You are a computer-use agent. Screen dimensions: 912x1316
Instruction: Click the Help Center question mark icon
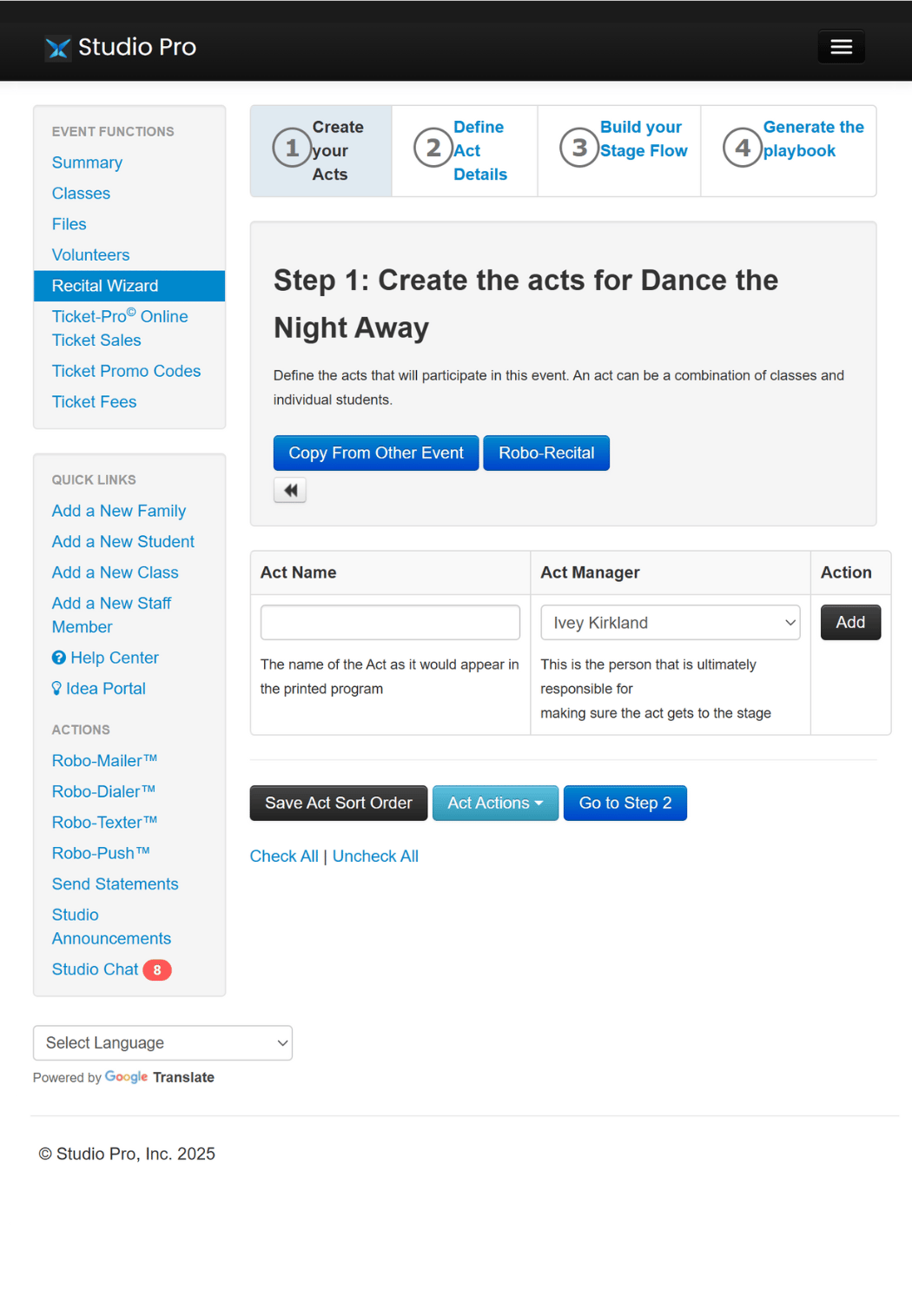click(x=59, y=658)
